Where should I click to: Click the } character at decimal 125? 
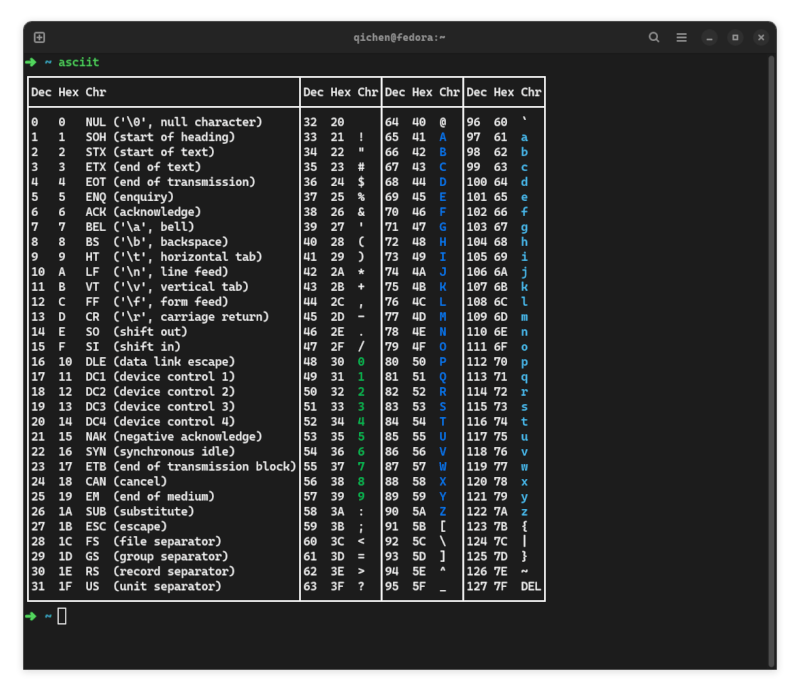pos(524,556)
